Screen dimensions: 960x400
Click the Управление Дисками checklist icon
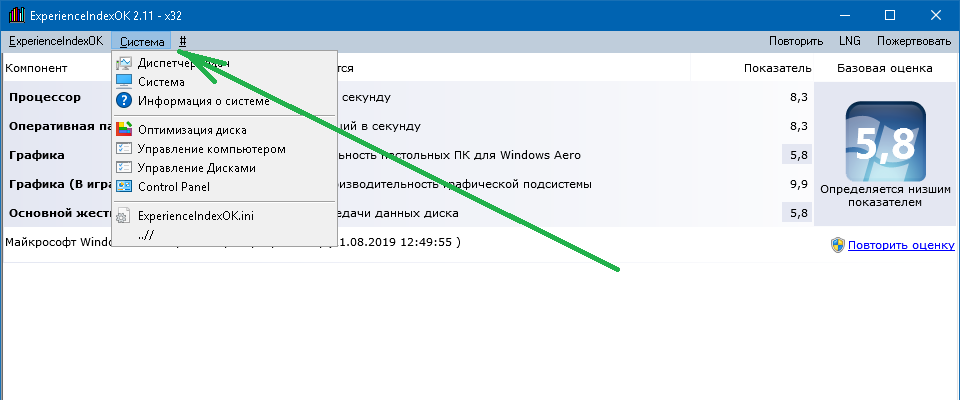pos(124,167)
